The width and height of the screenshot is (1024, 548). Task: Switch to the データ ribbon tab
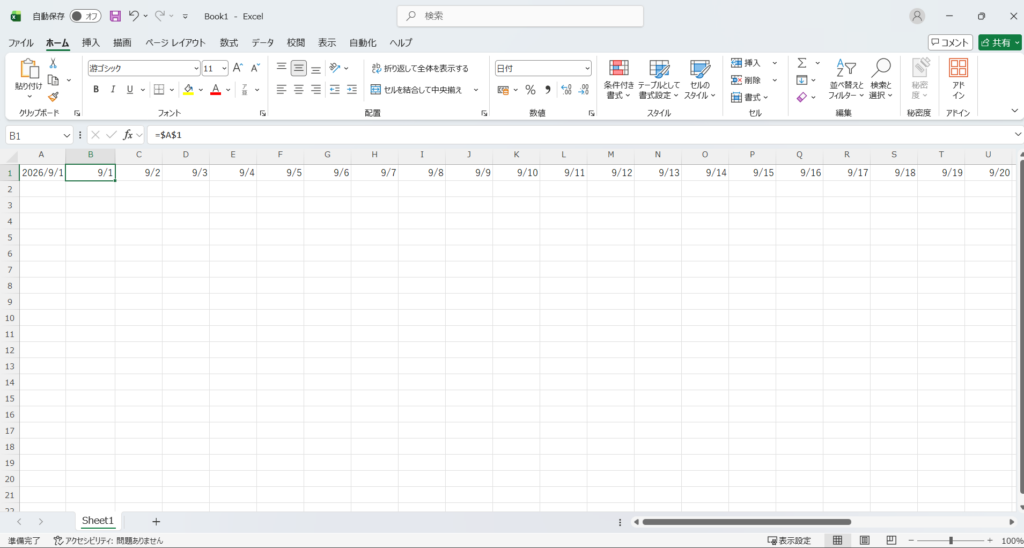(263, 42)
